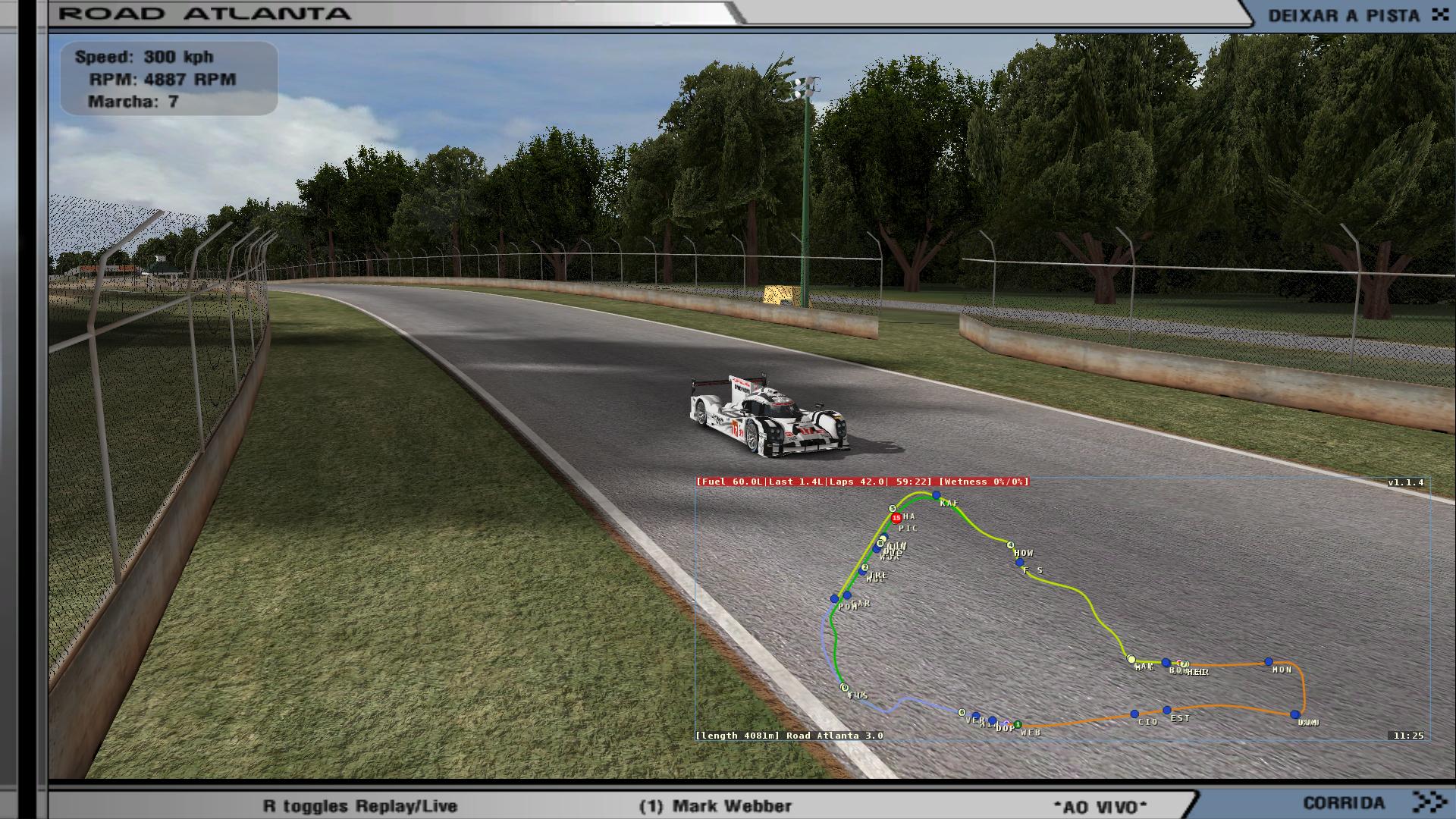Image resolution: width=1456 pixels, height=819 pixels.
Task: Click the white Porsche prototype car
Action: pyautogui.click(x=767, y=416)
